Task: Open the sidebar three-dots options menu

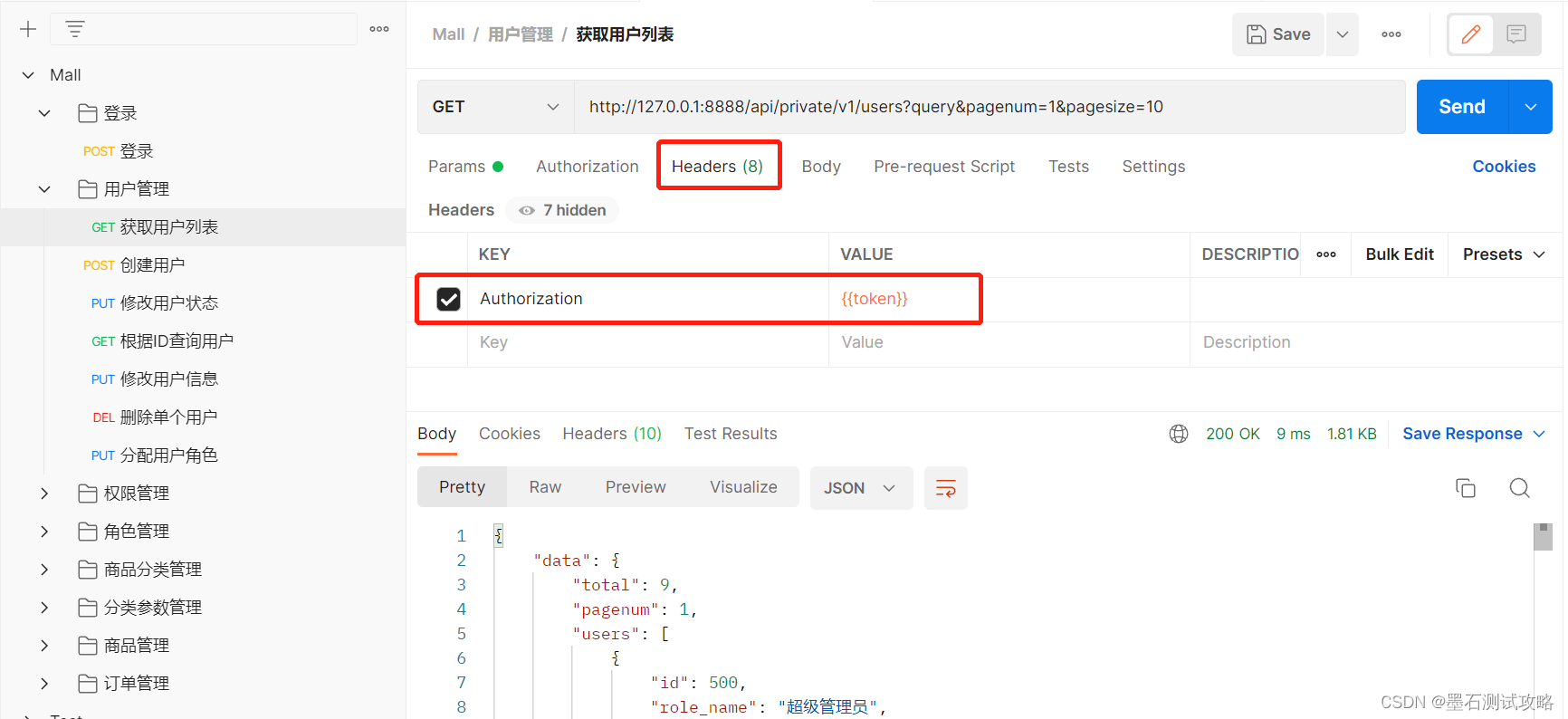Action: click(x=379, y=29)
